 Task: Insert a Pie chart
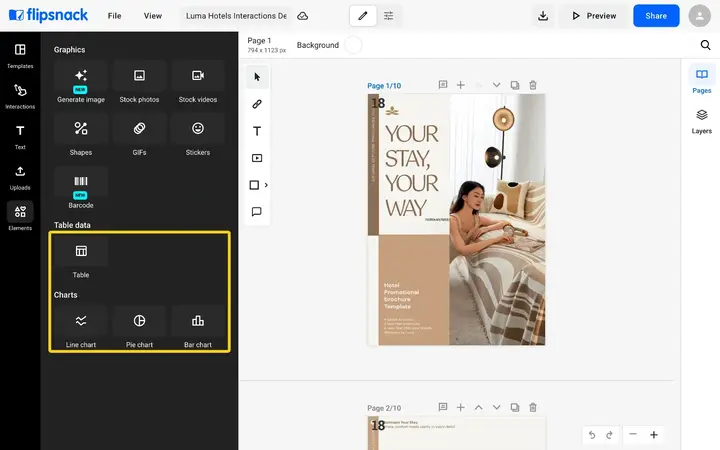(x=139, y=328)
